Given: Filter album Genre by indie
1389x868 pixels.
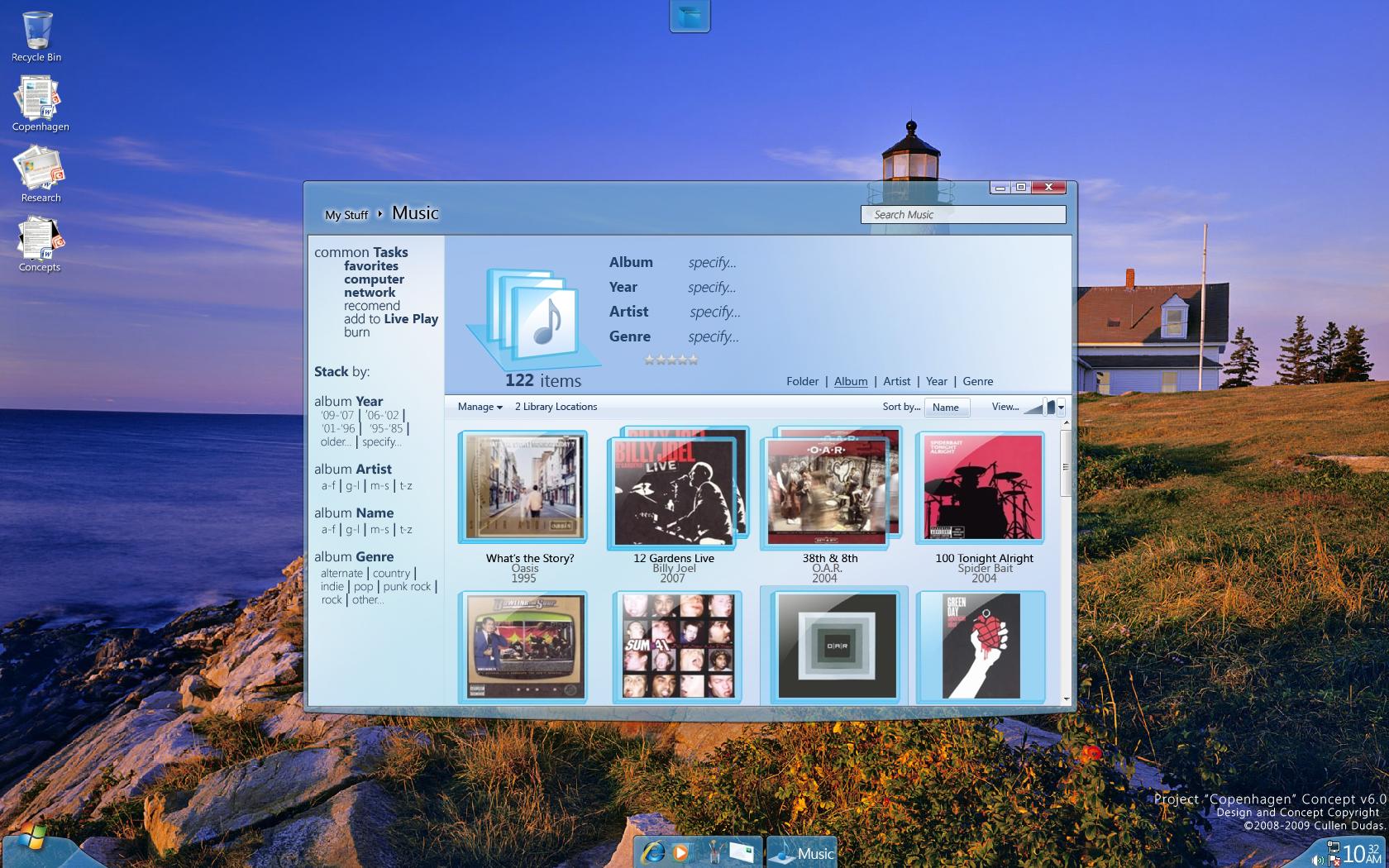Looking at the screenshot, I should click(x=332, y=587).
